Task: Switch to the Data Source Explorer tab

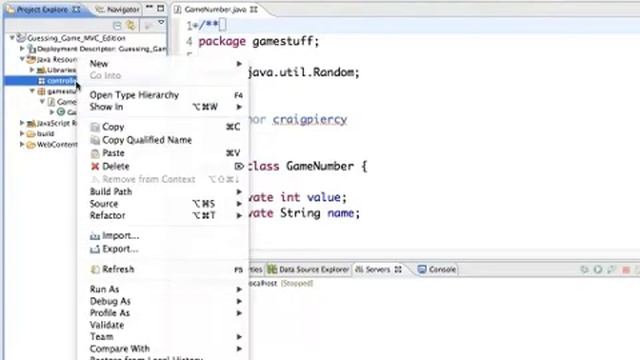Action: [309, 269]
